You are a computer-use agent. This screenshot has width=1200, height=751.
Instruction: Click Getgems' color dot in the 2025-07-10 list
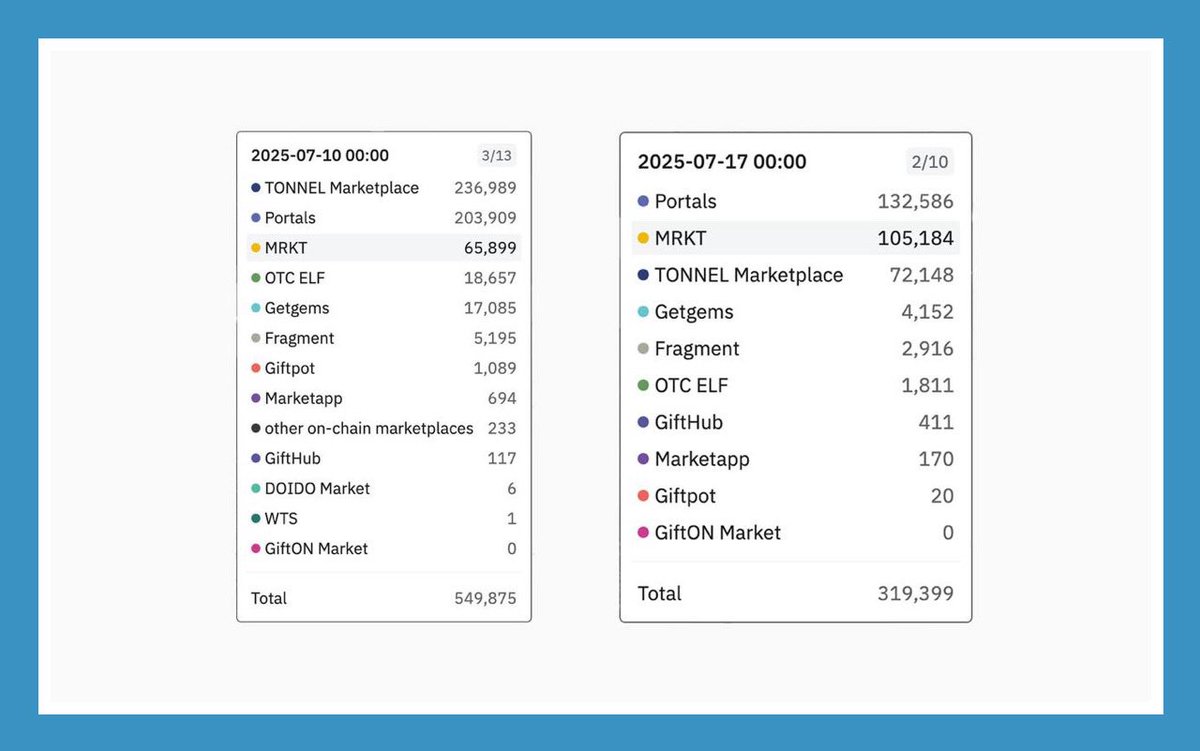pyautogui.click(x=256, y=308)
